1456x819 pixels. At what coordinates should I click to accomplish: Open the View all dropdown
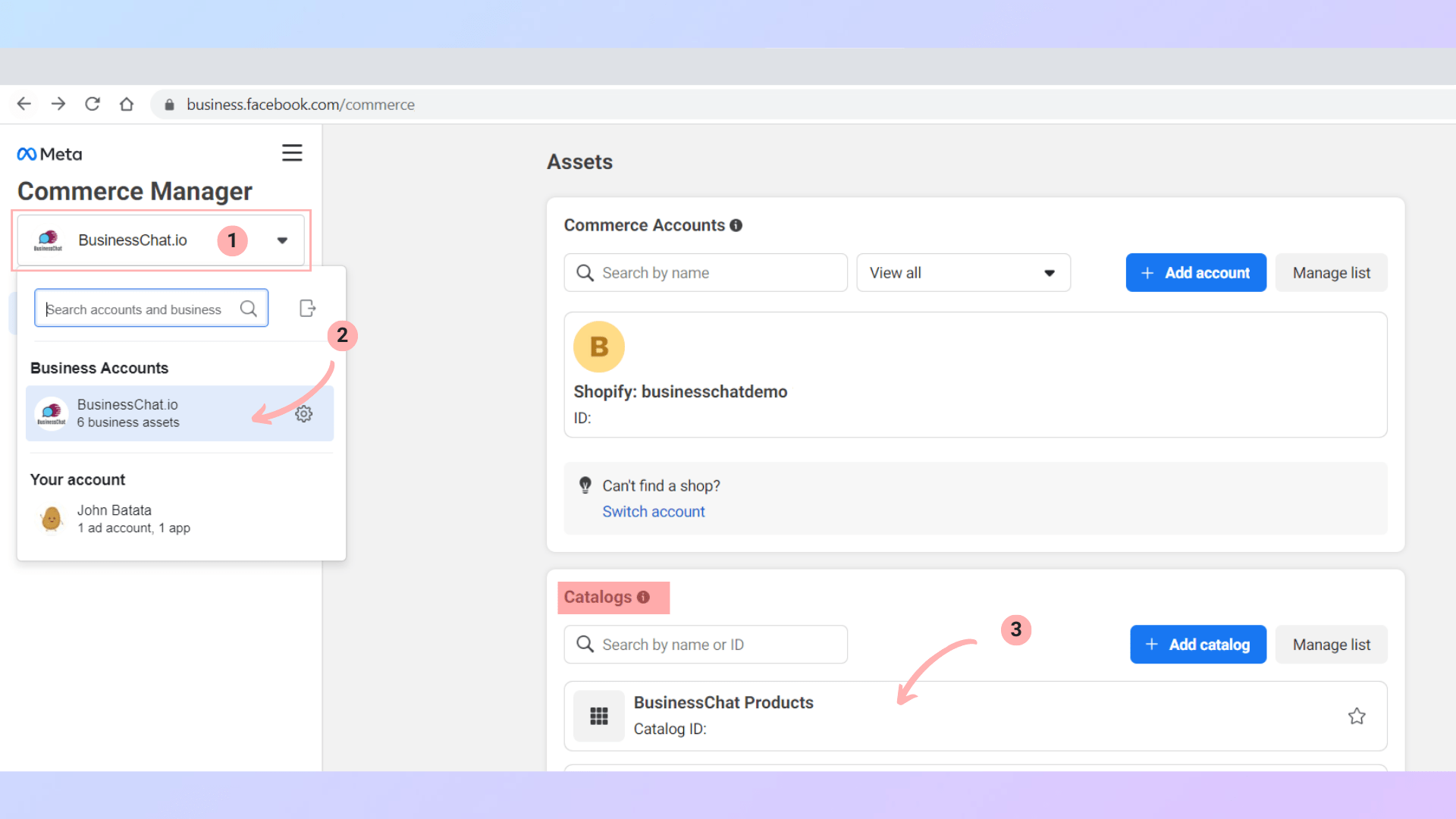(x=963, y=273)
